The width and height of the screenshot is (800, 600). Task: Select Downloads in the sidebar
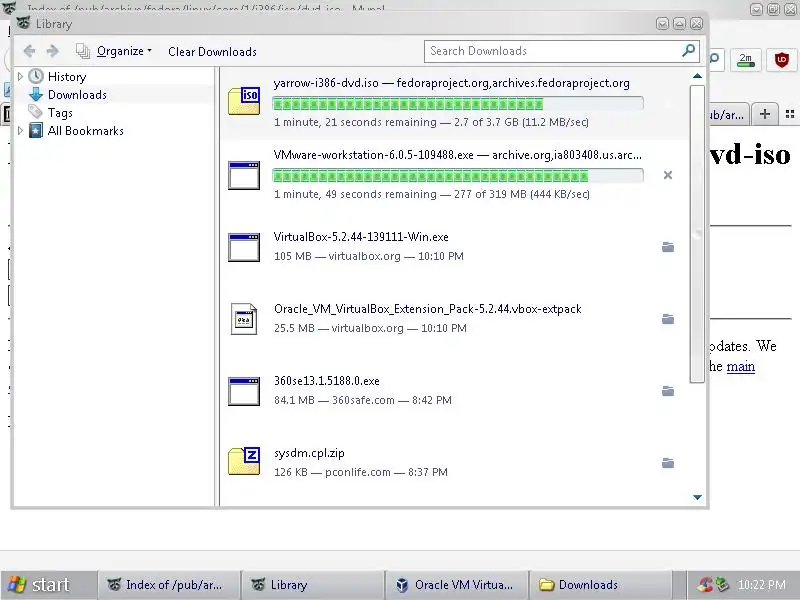[x=77, y=95]
